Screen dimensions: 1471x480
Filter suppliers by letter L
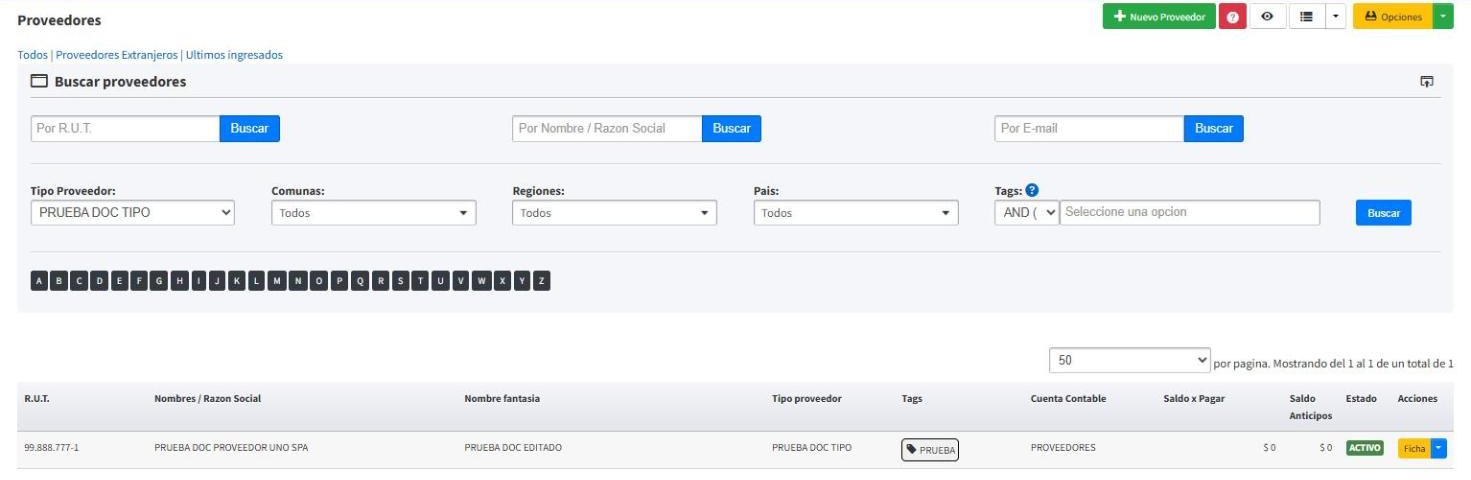pos(257,282)
